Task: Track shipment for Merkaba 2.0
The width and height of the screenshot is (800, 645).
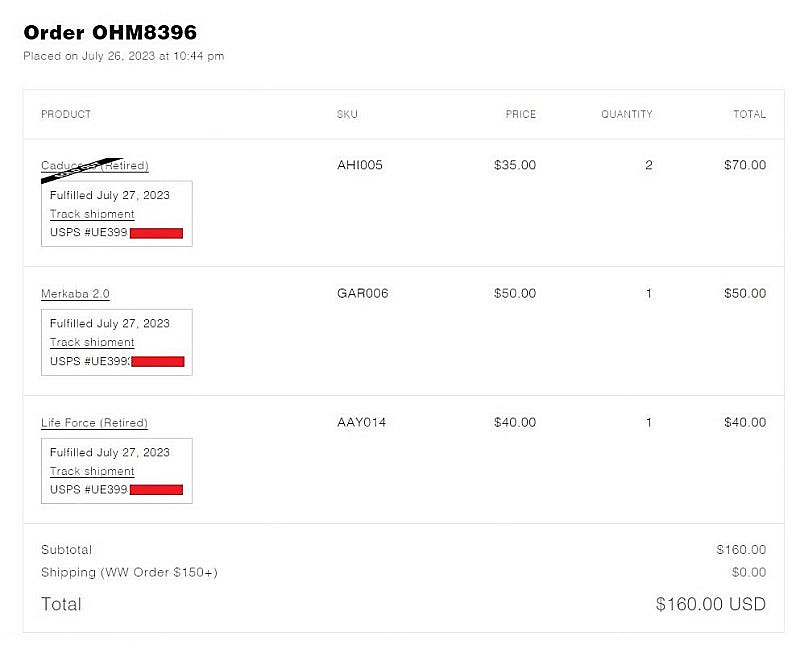Action: [92, 342]
